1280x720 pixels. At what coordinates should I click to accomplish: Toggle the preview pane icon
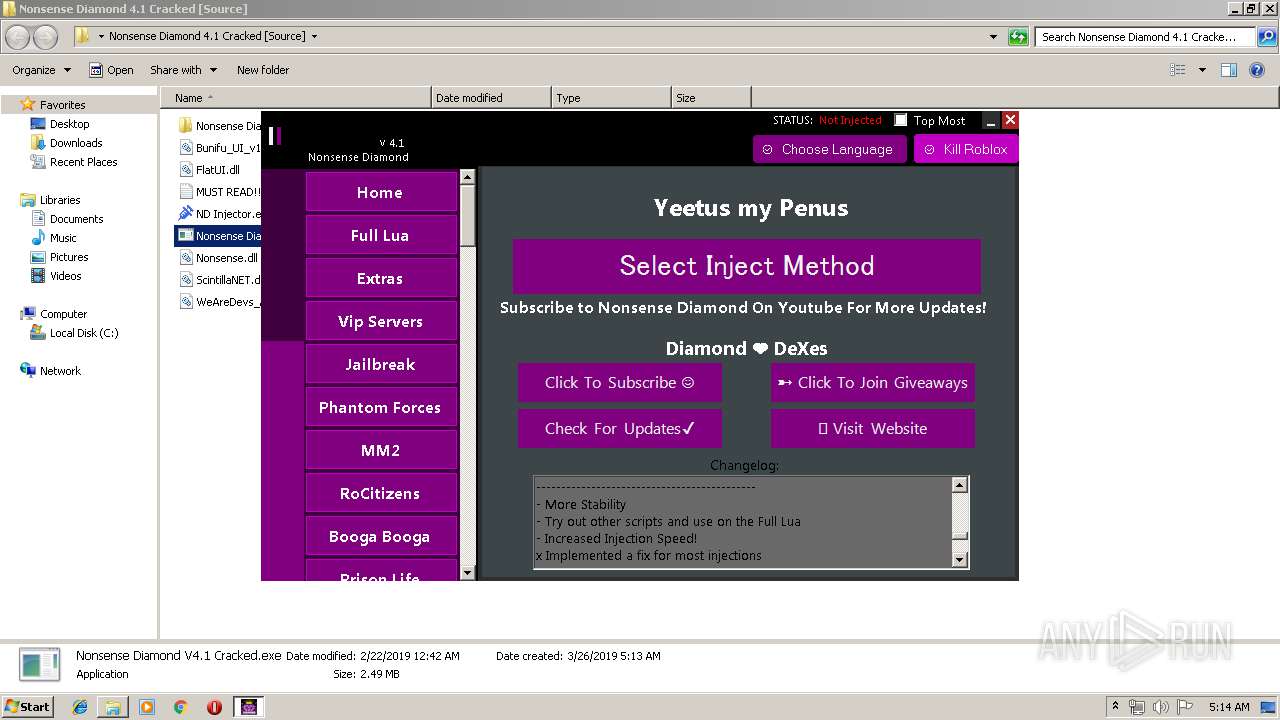point(1229,70)
